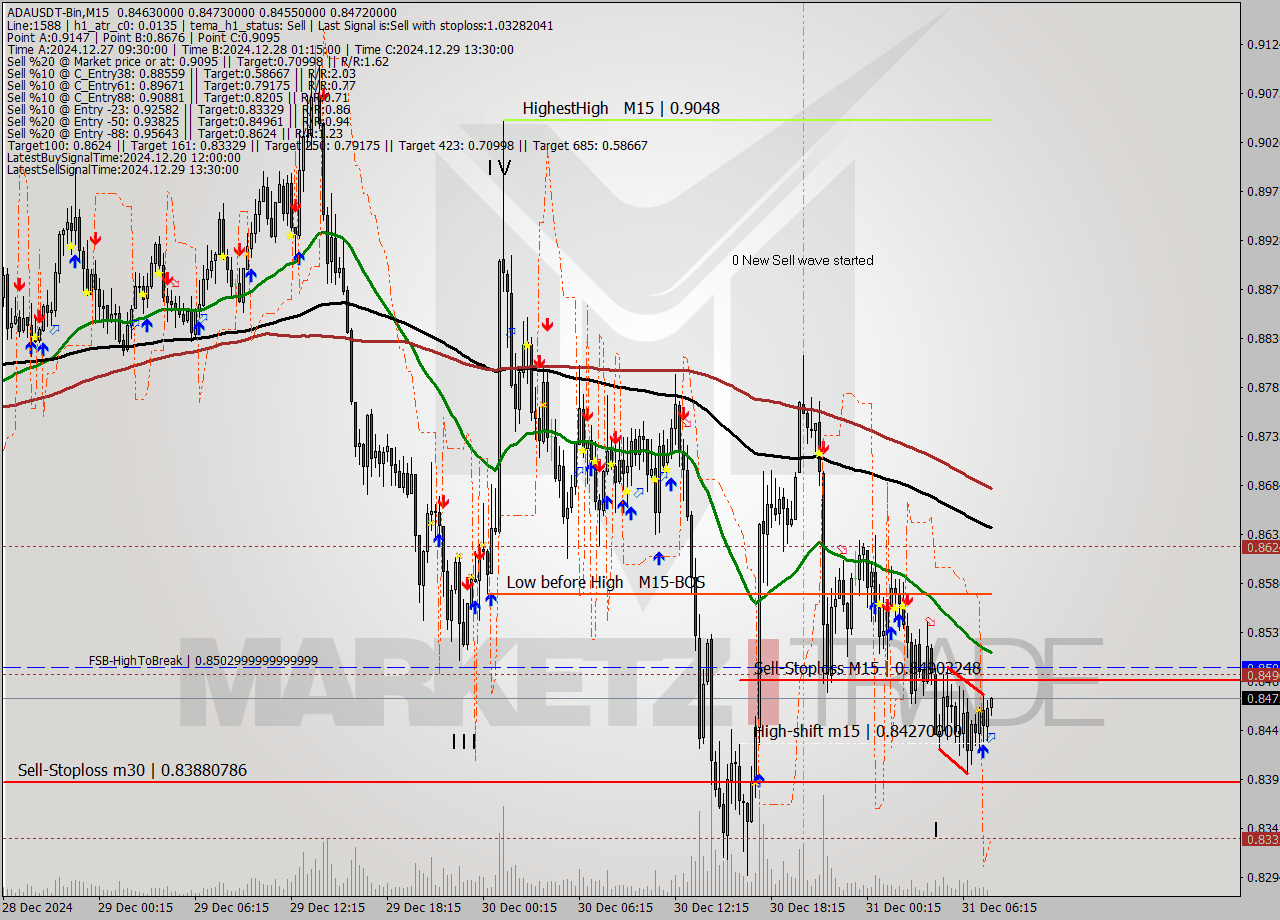
Task: Click the 30 Dec 00:15 time label
Action: (519, 908)
